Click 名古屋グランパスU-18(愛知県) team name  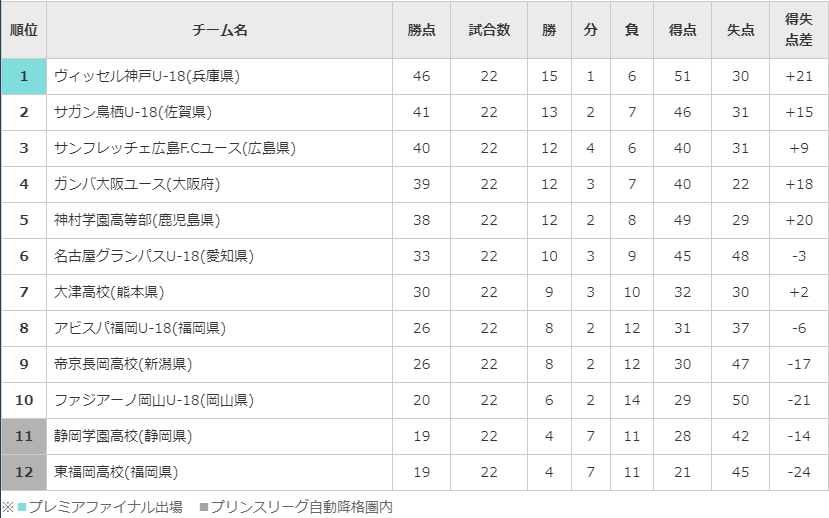pyautogui.click(x=154, y=256)
